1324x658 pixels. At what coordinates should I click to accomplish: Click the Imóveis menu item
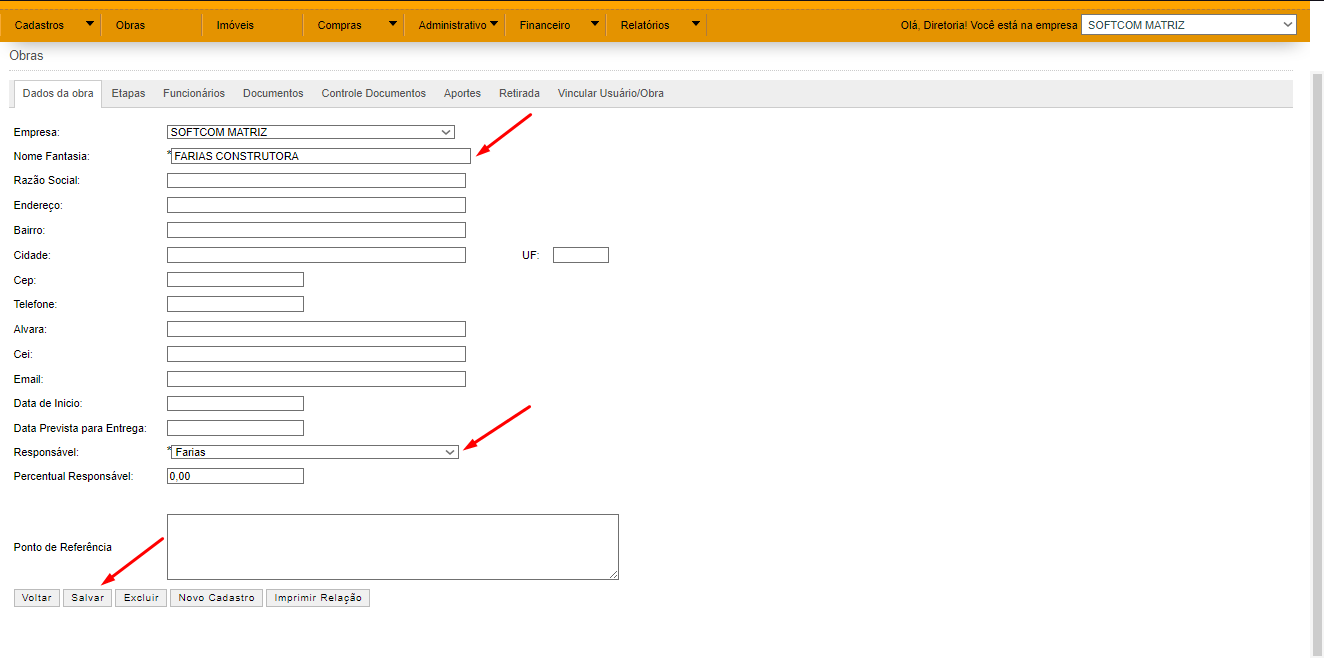click(235, 25)
